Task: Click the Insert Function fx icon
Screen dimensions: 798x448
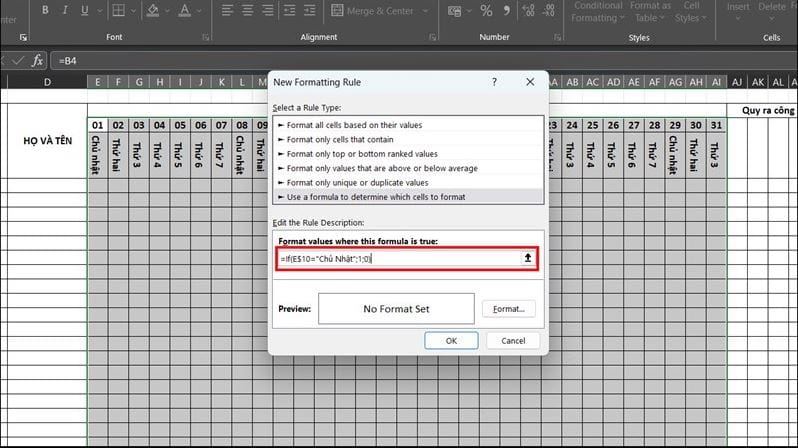Action: pyautogui.click(x=37, y=61)
